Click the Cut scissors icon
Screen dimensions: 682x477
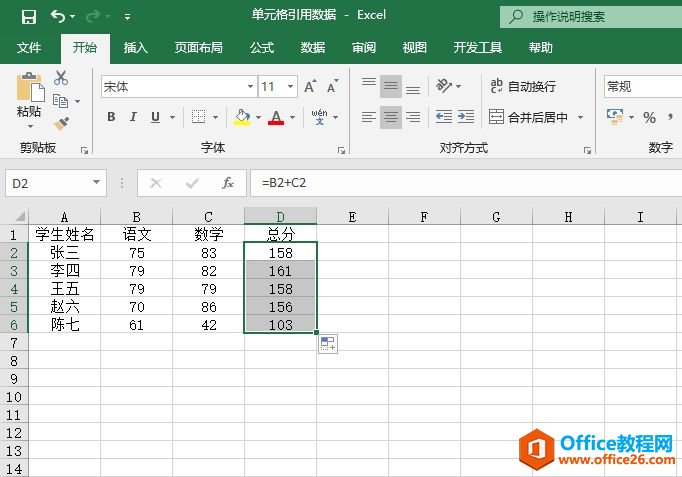click(x=61, y=78)
